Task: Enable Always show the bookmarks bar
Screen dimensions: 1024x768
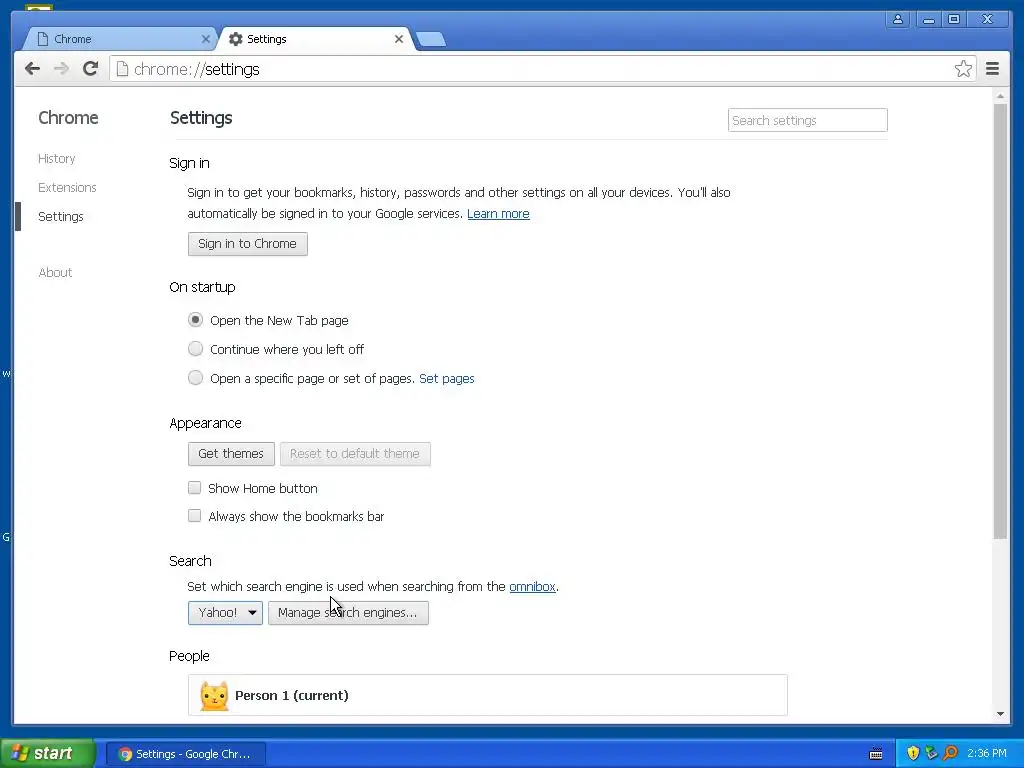Action: 195,516
